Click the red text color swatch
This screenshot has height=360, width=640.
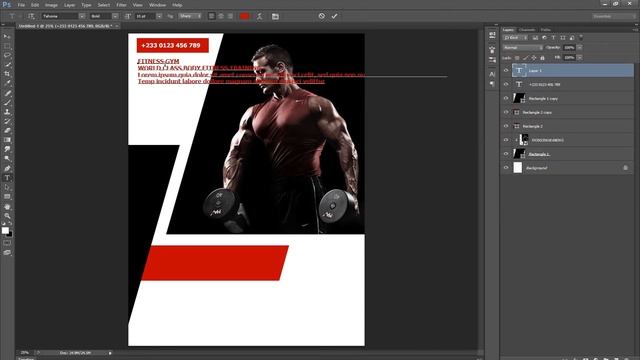[x=244, y=16]
